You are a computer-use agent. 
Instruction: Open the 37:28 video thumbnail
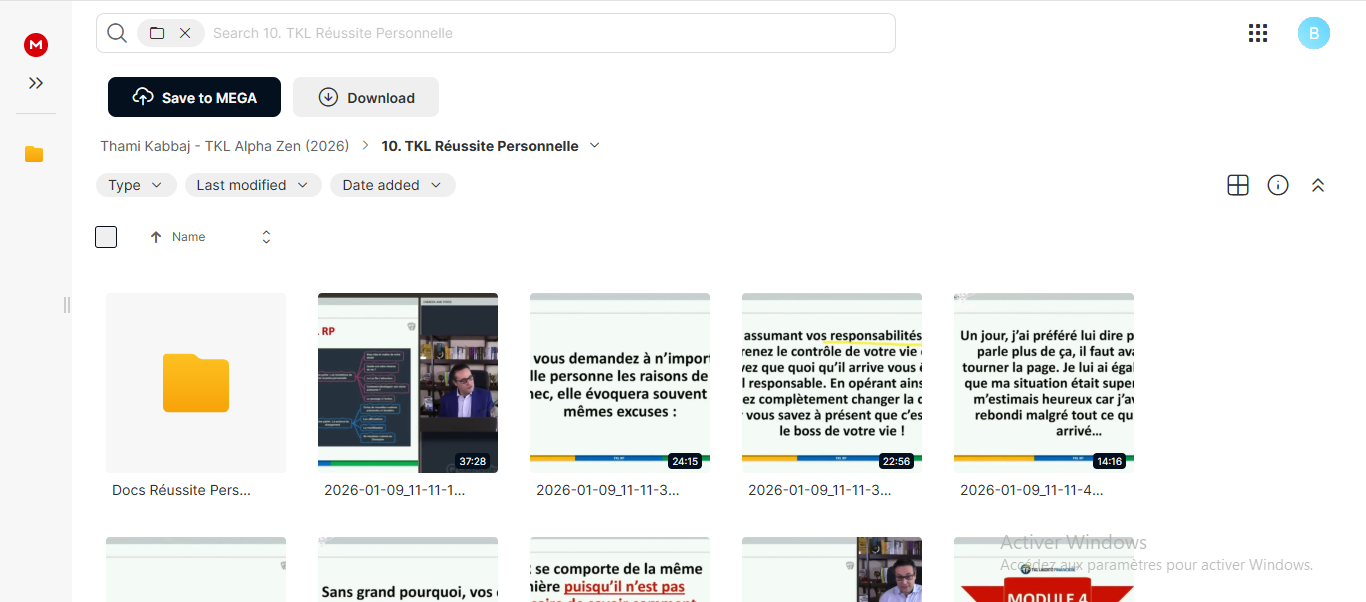[x=408, y=383]
